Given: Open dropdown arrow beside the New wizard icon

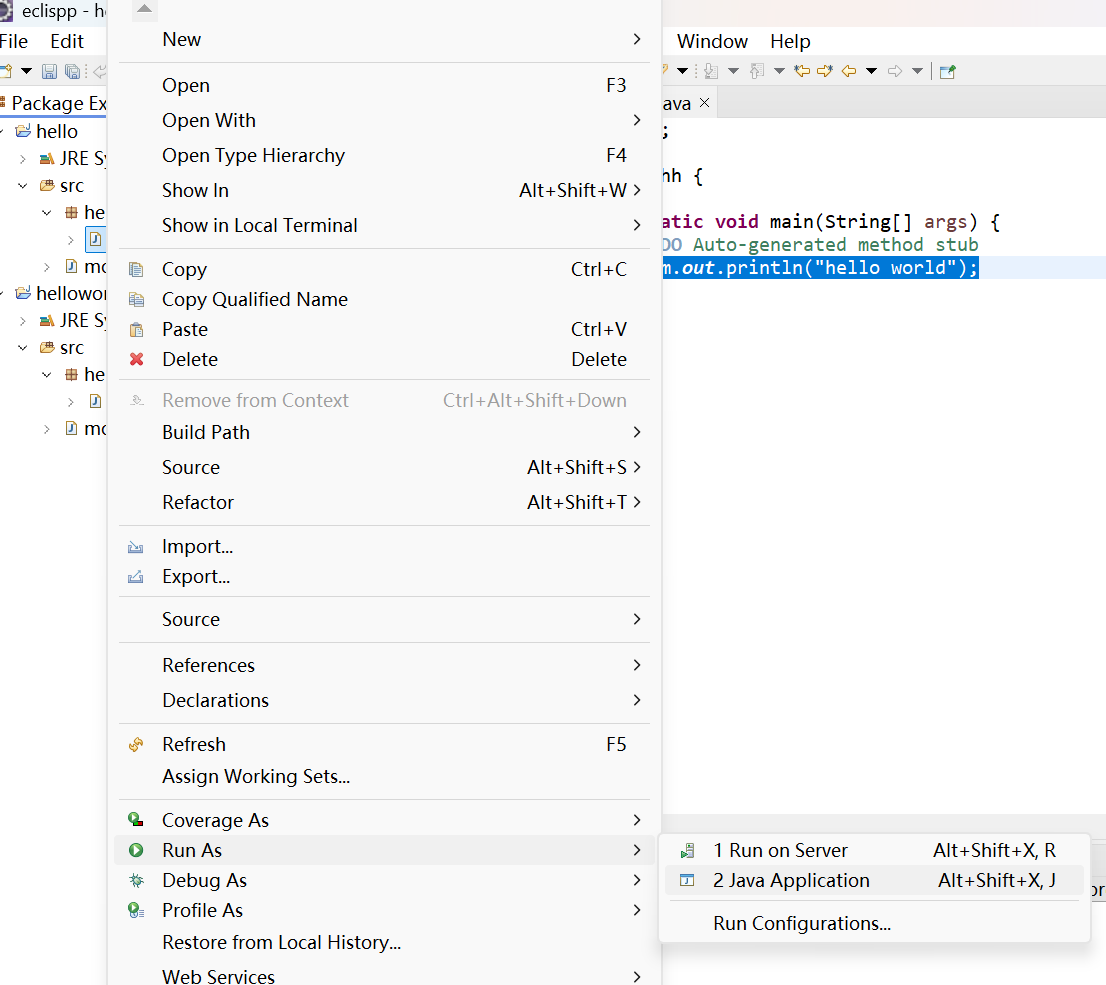Looking at the screenshot, I should pyautogui.click(x=27, y=71).
